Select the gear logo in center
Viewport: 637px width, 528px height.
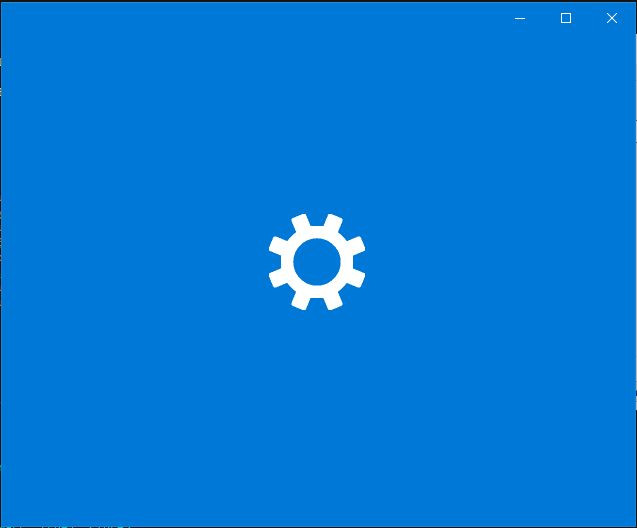(x=317, y=262)
